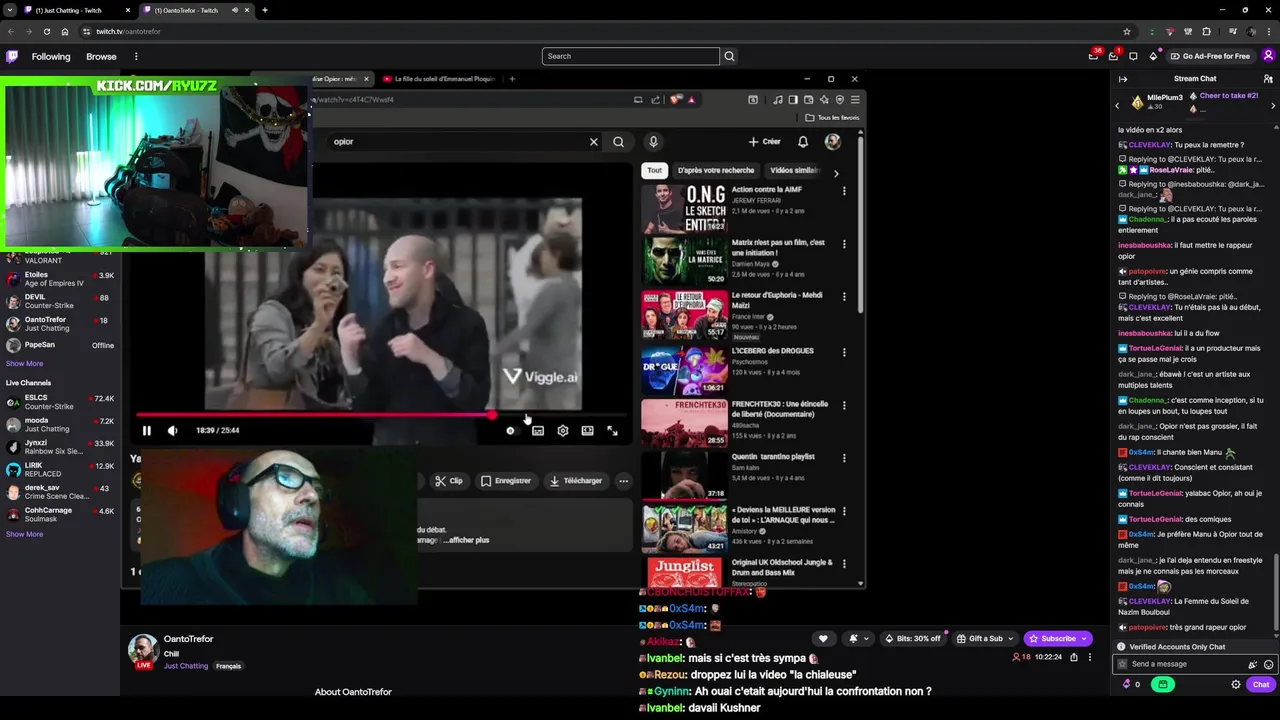Open a new browser tab
The image size is (1280, 720).
coord(264,10)
